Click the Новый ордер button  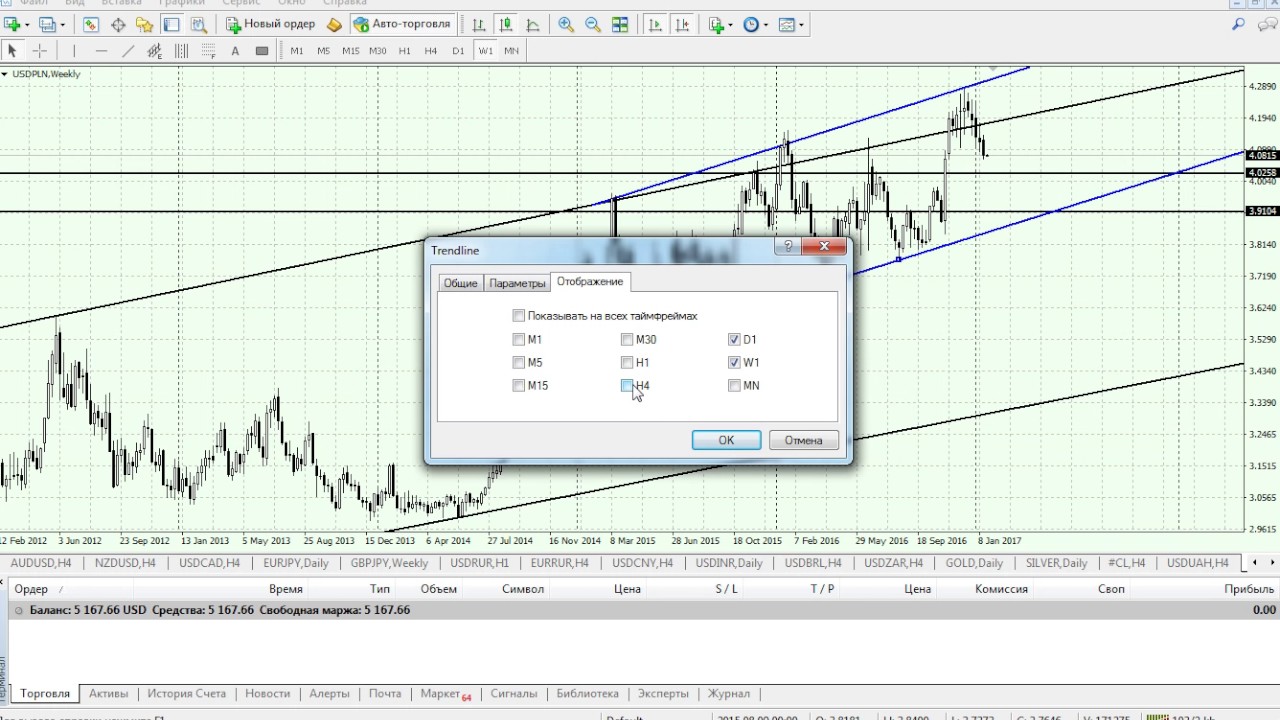(270, 24)
